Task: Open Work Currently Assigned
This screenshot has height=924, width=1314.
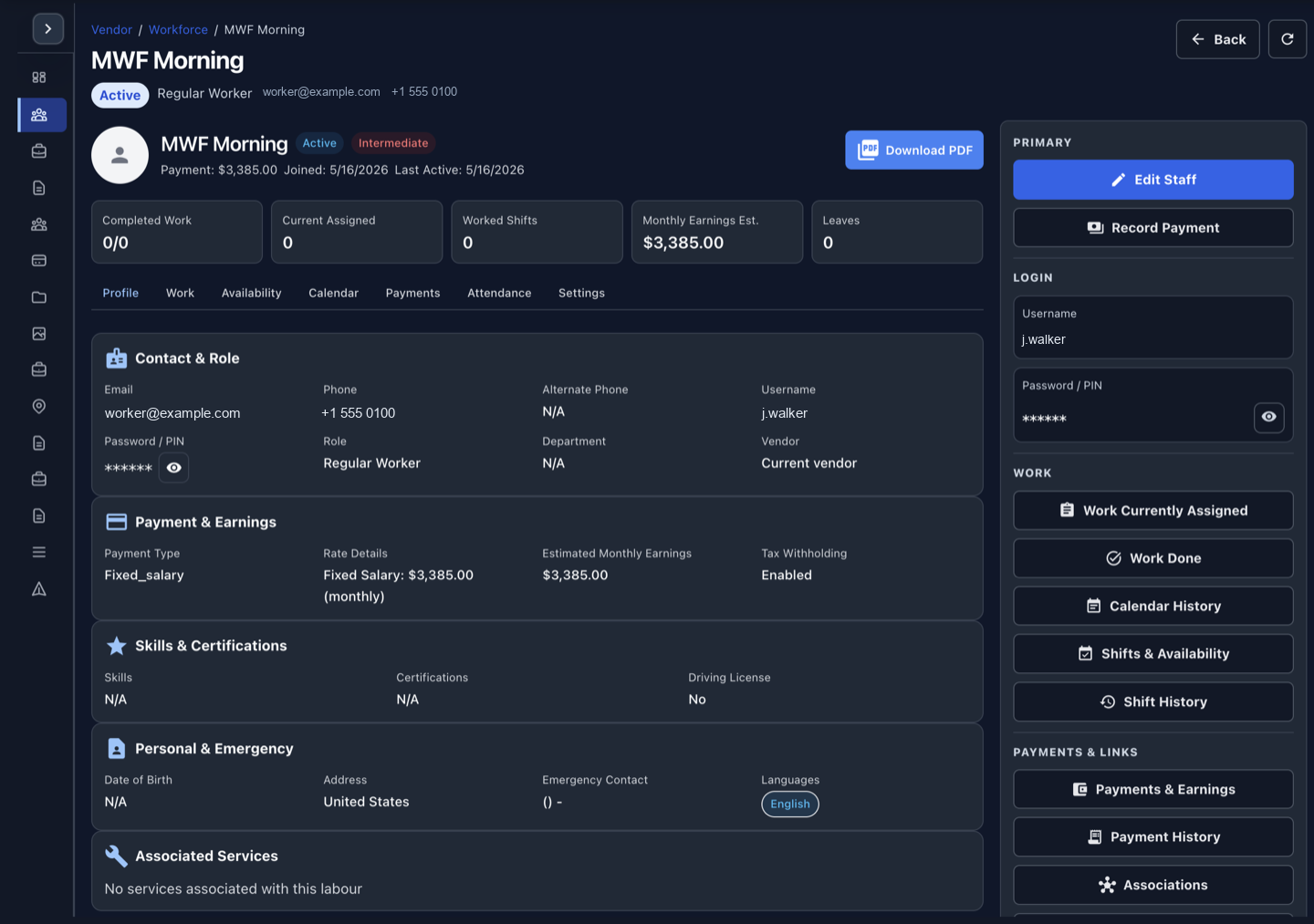Action: pos(1153,511)
